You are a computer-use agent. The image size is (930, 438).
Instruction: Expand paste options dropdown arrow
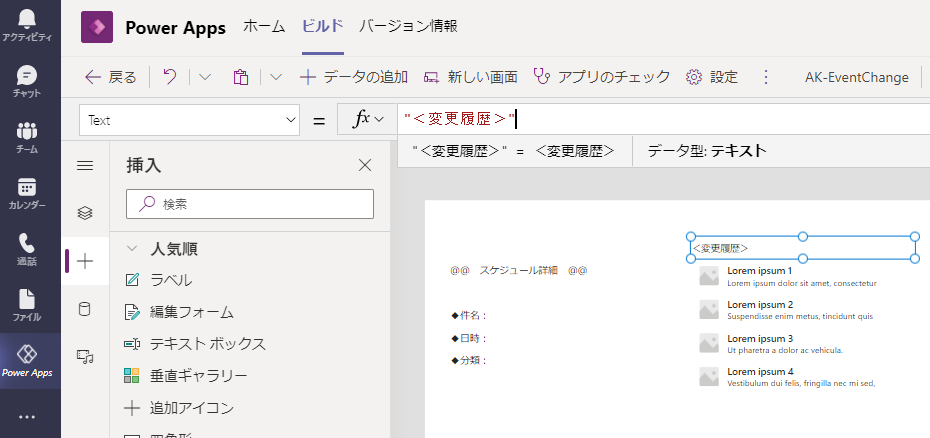(x=276, y=77)
